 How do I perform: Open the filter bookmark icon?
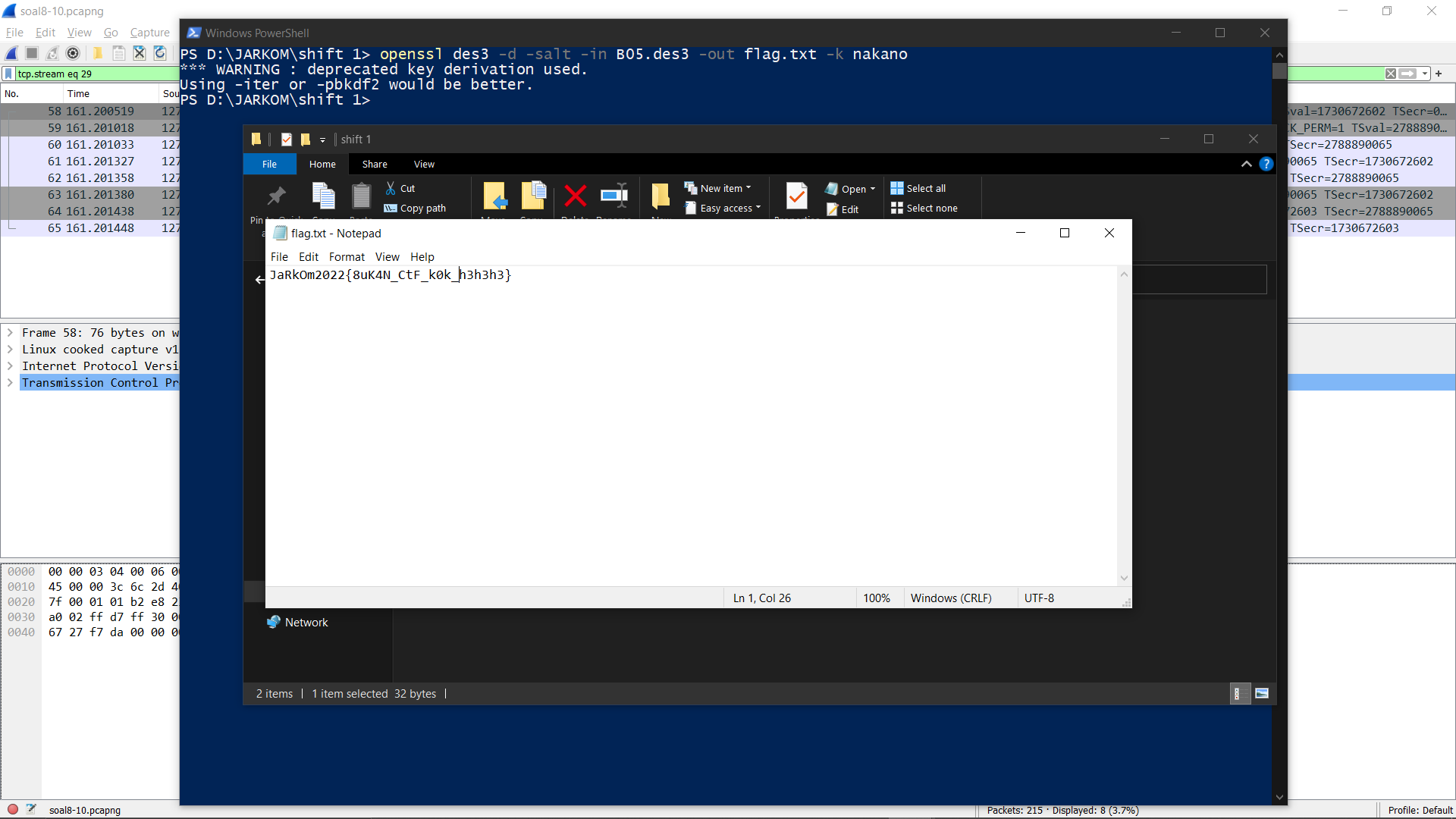pyautogui.click(x=10, y=74)
